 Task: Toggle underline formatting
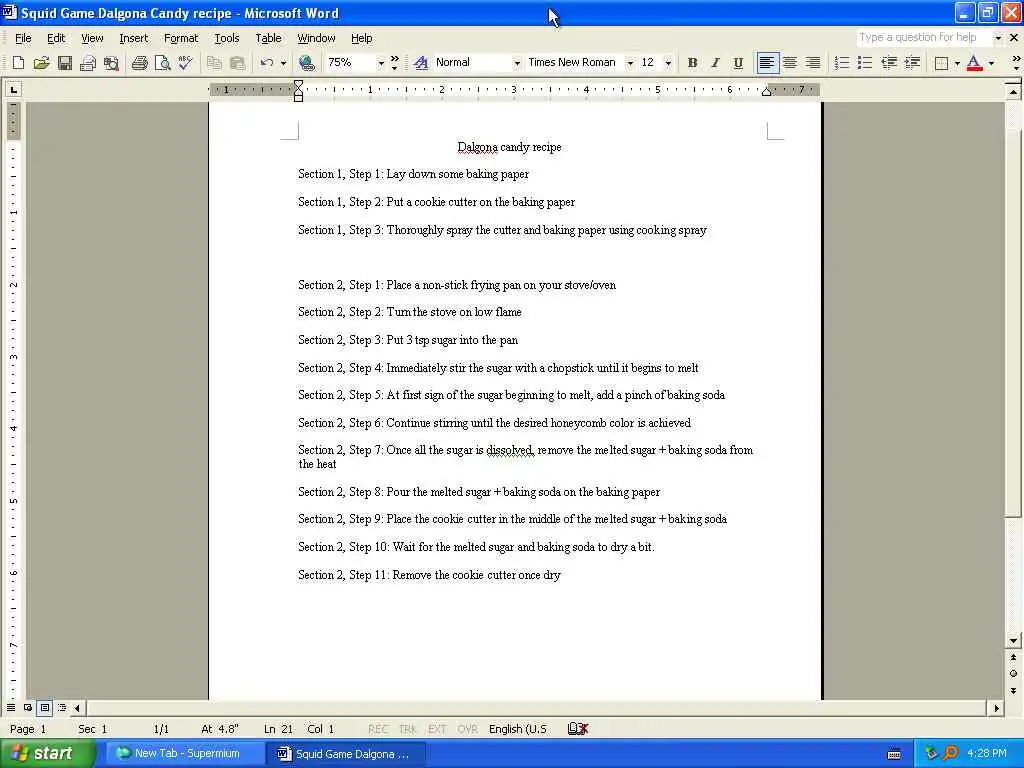(x=738, y=63)
